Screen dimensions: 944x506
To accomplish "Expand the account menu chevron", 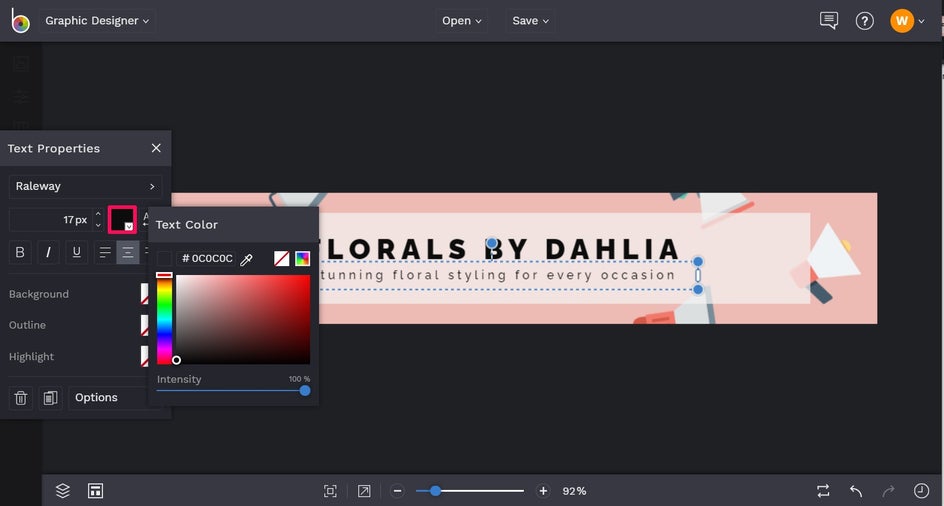I will 921,22.
